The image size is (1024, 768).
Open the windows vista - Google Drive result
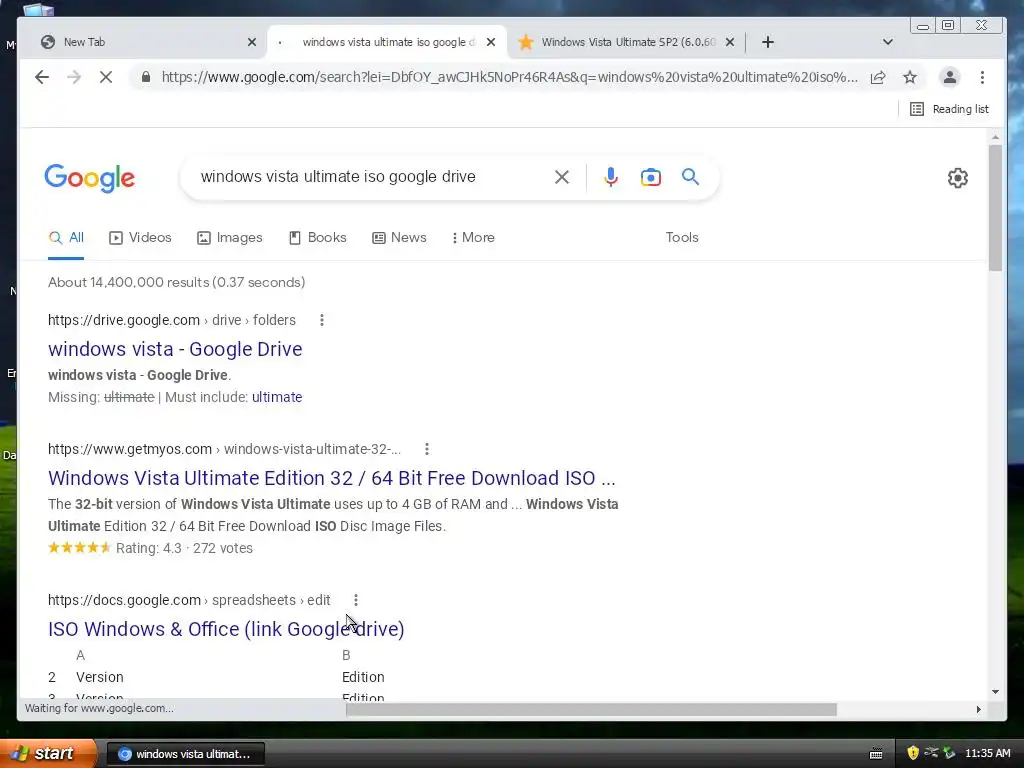click(175, 349)
